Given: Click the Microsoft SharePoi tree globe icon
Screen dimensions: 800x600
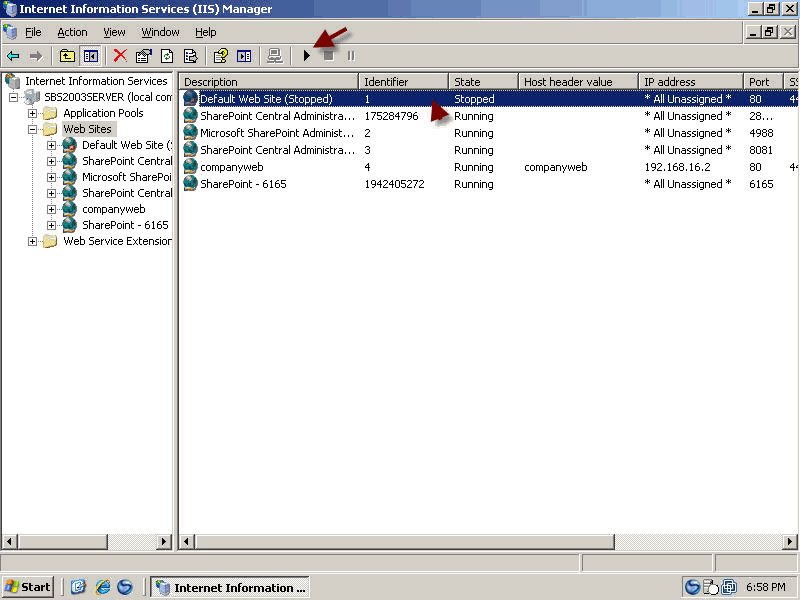Looking at the screenshot, I should (69, 177).
